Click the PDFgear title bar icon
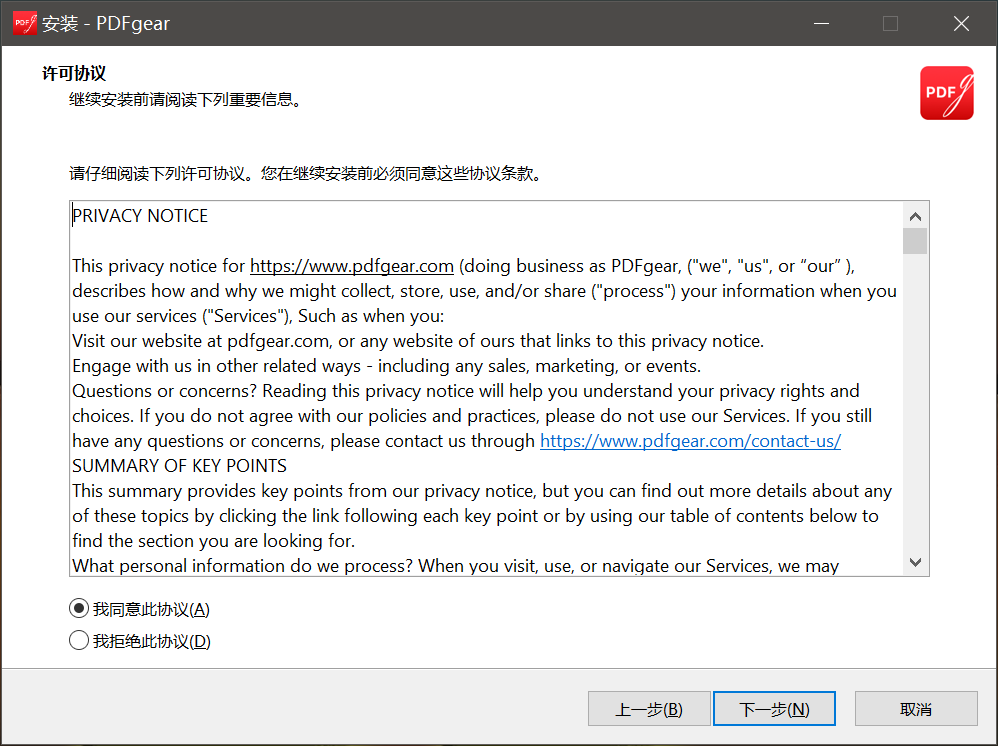998x746 pixels. coord(25,24)
